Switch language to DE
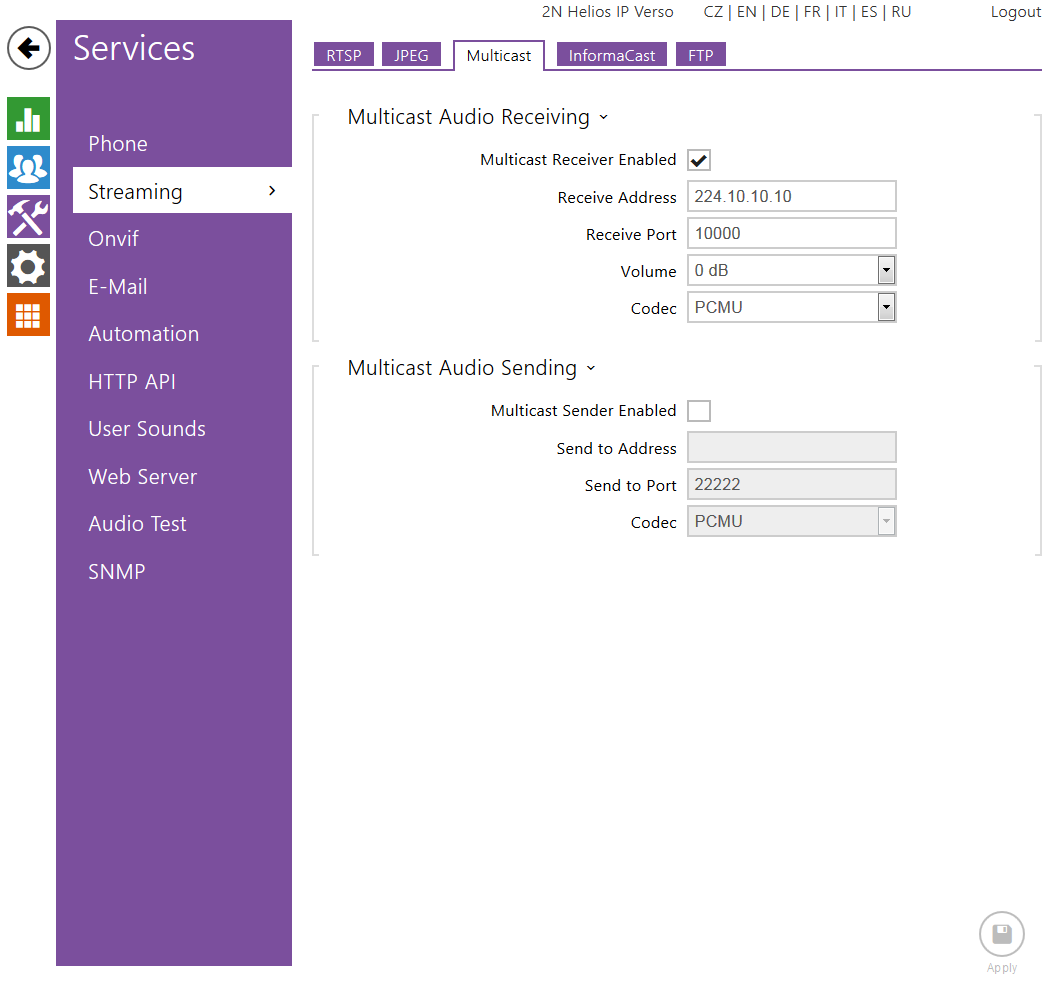The height and width of the screenshot is (982, 1051). [x=780, y=12]
